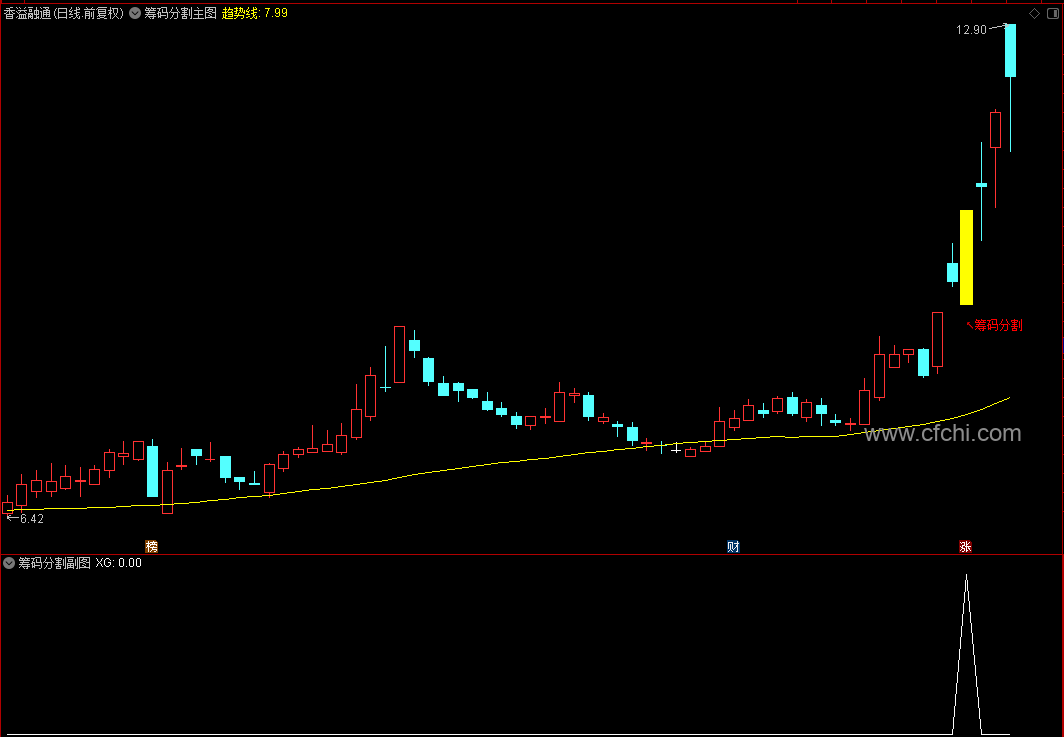Viewport: 1064px width, 737px height.
Task: Open the 筹码分割主图 indicator dropdown arrow
Action: click(x=135, y=13)
